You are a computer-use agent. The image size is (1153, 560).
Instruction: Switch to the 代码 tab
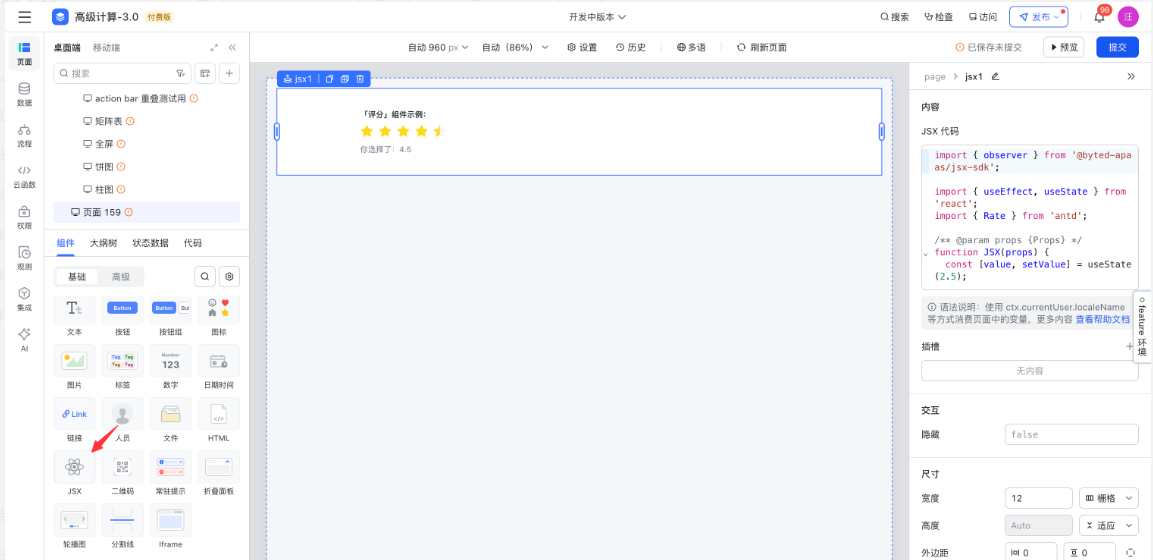[193, 243]
